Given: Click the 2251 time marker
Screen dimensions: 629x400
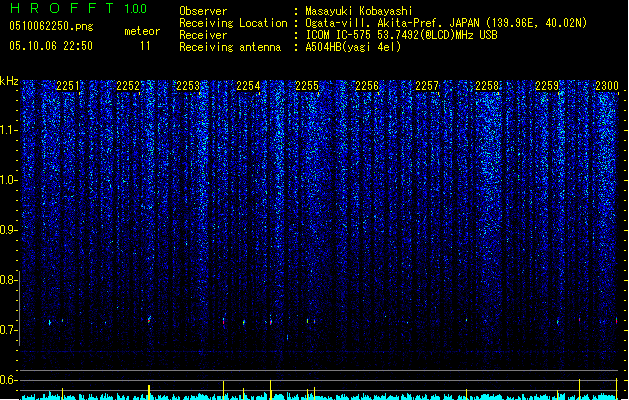Looking at the screenshot, I should pos(68,86).
